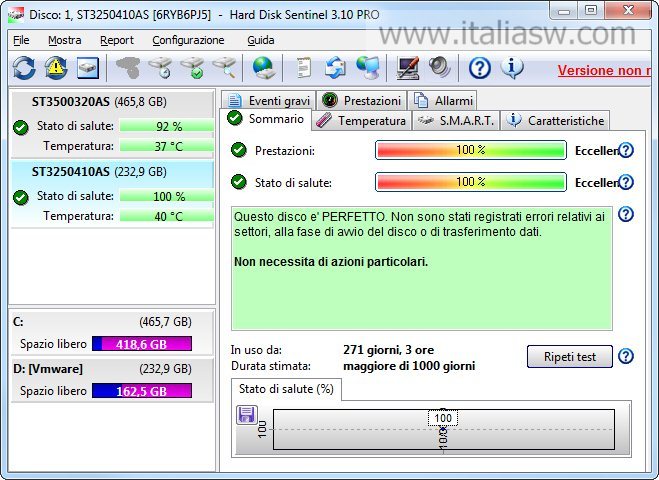Image resolution: width=659 pixels, height=480 pixels.
Task: Click the yellow warning alert toolbar icon
Action: point(56,68)
